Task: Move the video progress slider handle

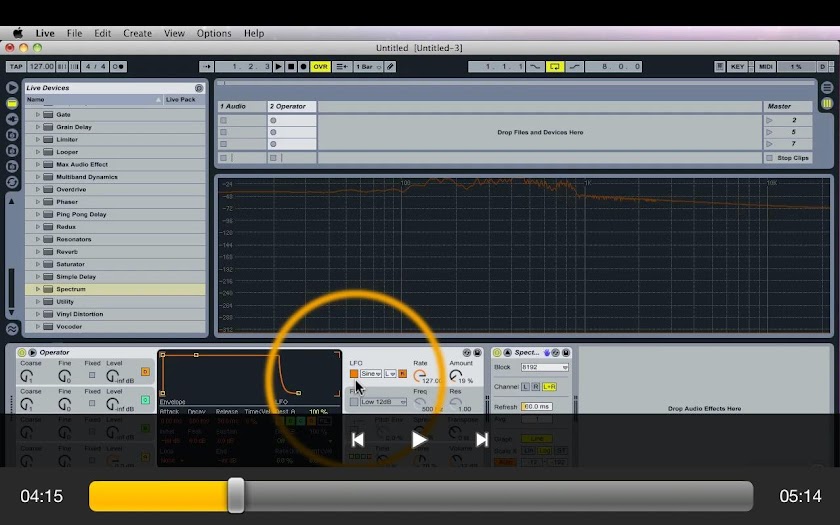Action: click(x=236, y=496)
